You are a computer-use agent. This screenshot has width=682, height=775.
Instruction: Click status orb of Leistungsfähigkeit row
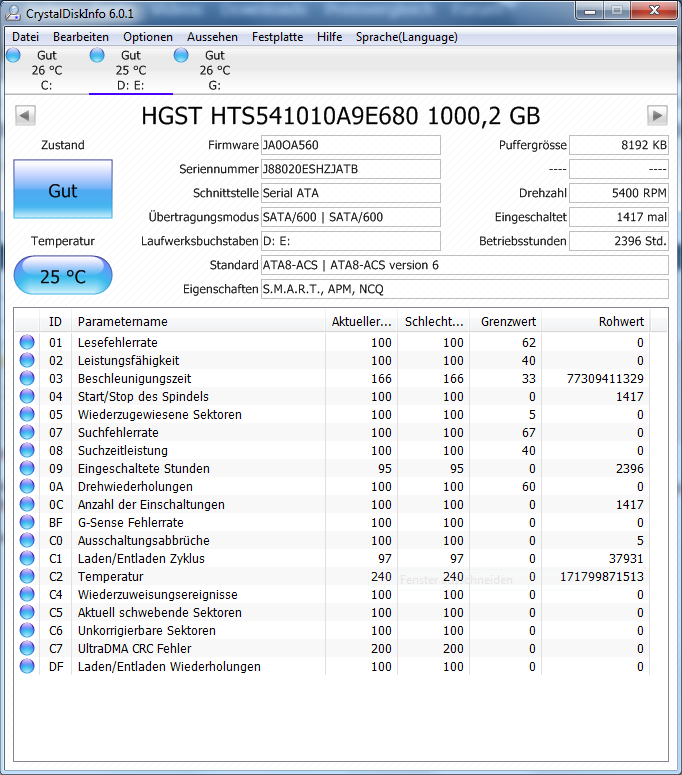[x=27, y=360]
